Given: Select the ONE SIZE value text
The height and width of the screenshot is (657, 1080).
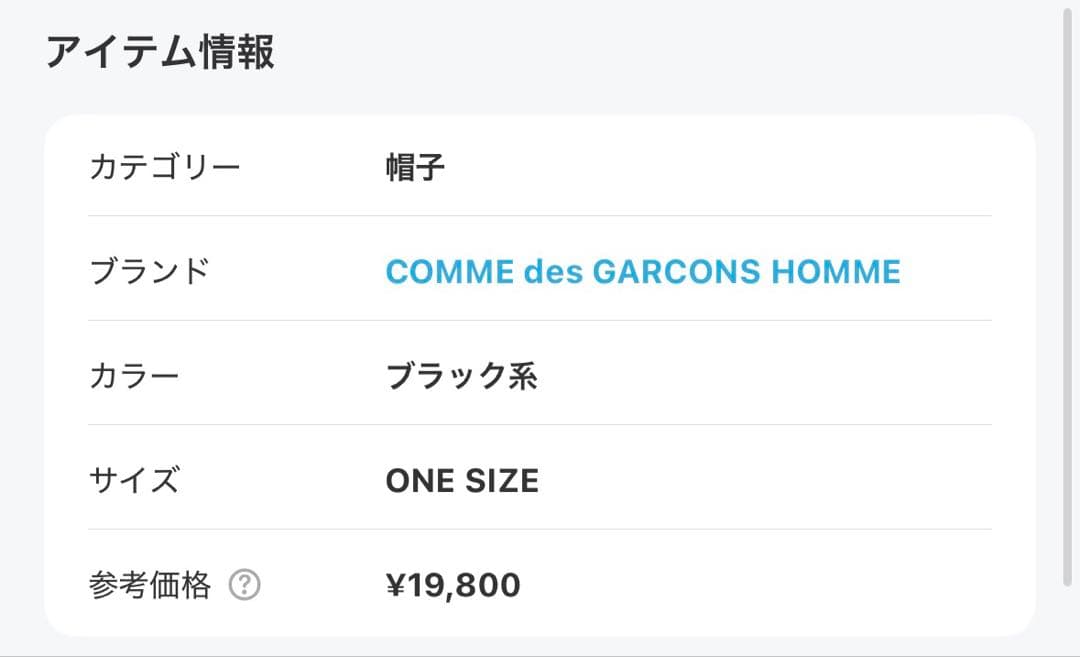Looking at the screenshot, I should (462, 480).
